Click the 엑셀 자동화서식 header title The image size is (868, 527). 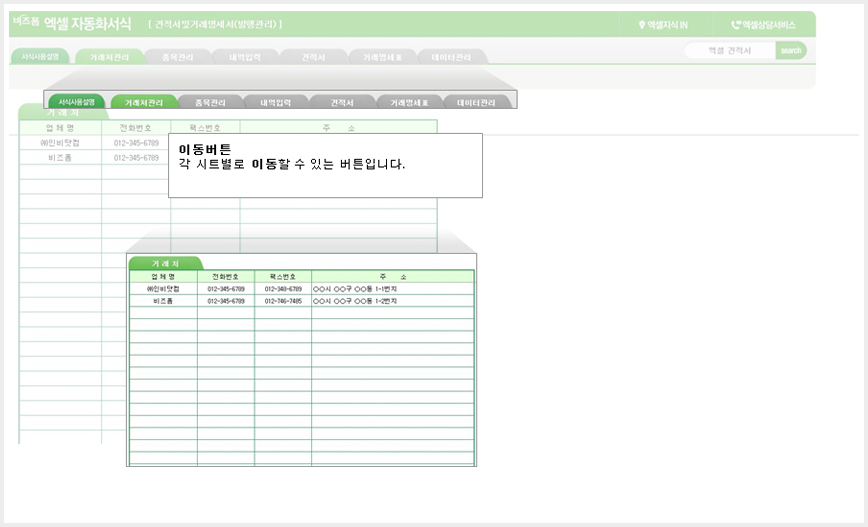(87, 23)
